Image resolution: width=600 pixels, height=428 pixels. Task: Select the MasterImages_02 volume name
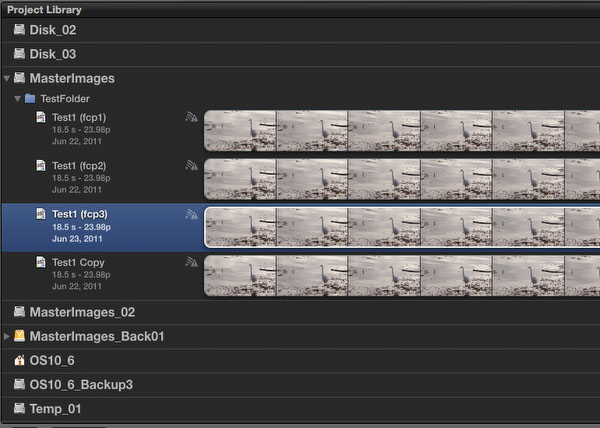point(82,312)
